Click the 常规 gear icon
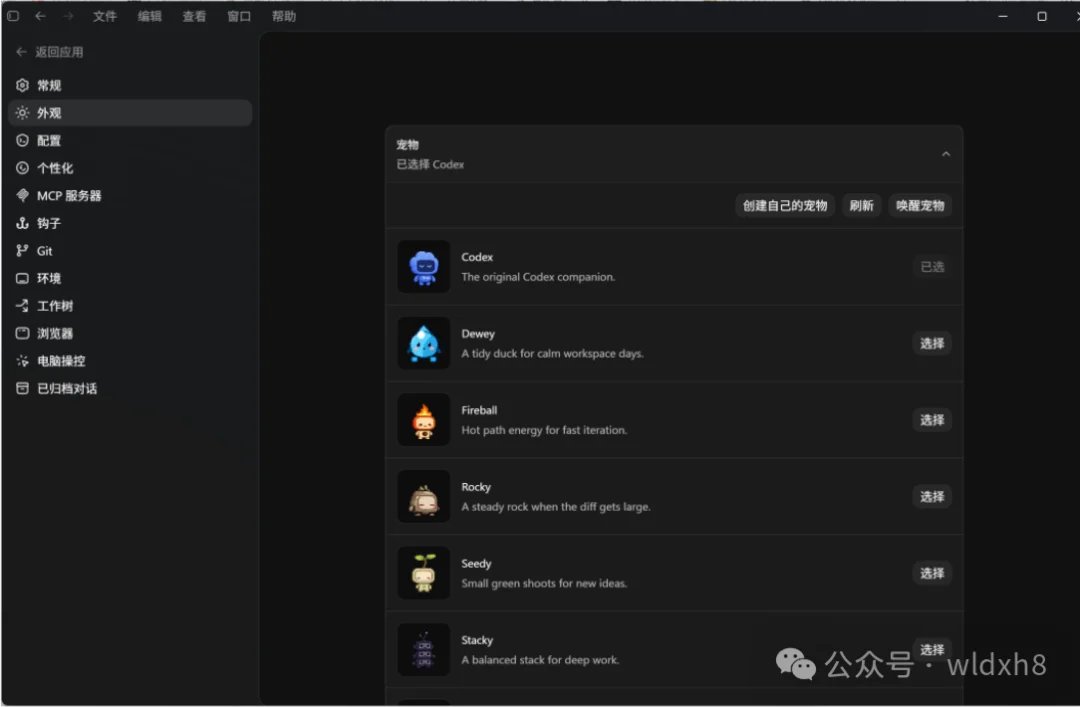Screen dimensions: 1080x707 (x=22, y=85)
